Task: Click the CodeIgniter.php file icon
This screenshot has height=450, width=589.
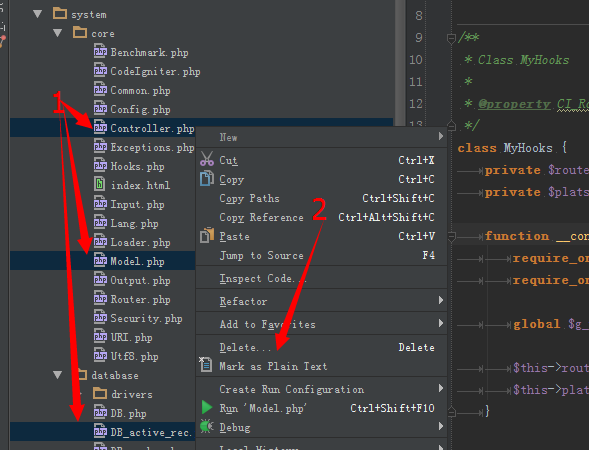Action: 100,70
